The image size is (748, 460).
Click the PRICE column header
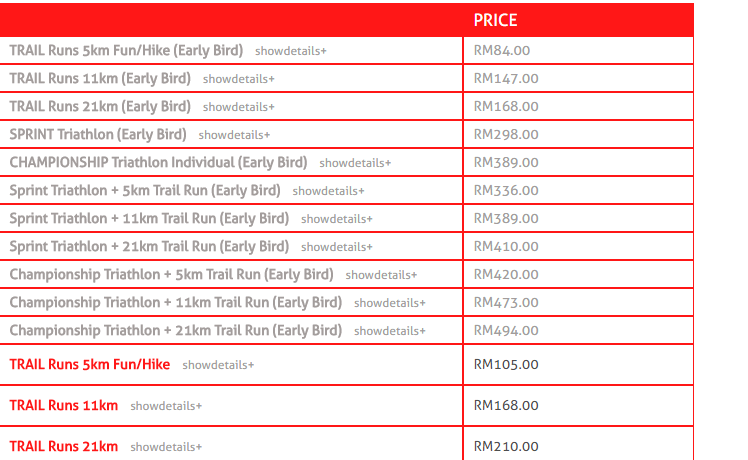[495, 20]
